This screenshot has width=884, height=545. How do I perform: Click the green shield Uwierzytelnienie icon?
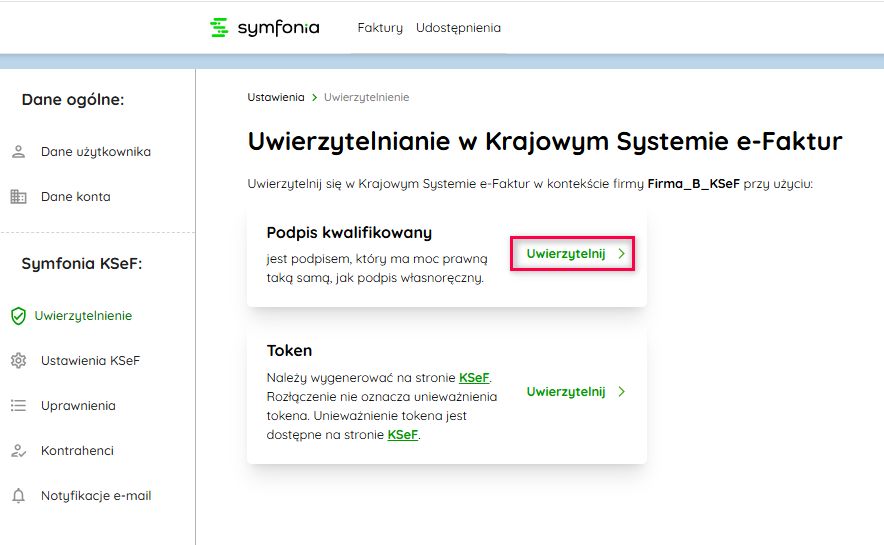18,316
